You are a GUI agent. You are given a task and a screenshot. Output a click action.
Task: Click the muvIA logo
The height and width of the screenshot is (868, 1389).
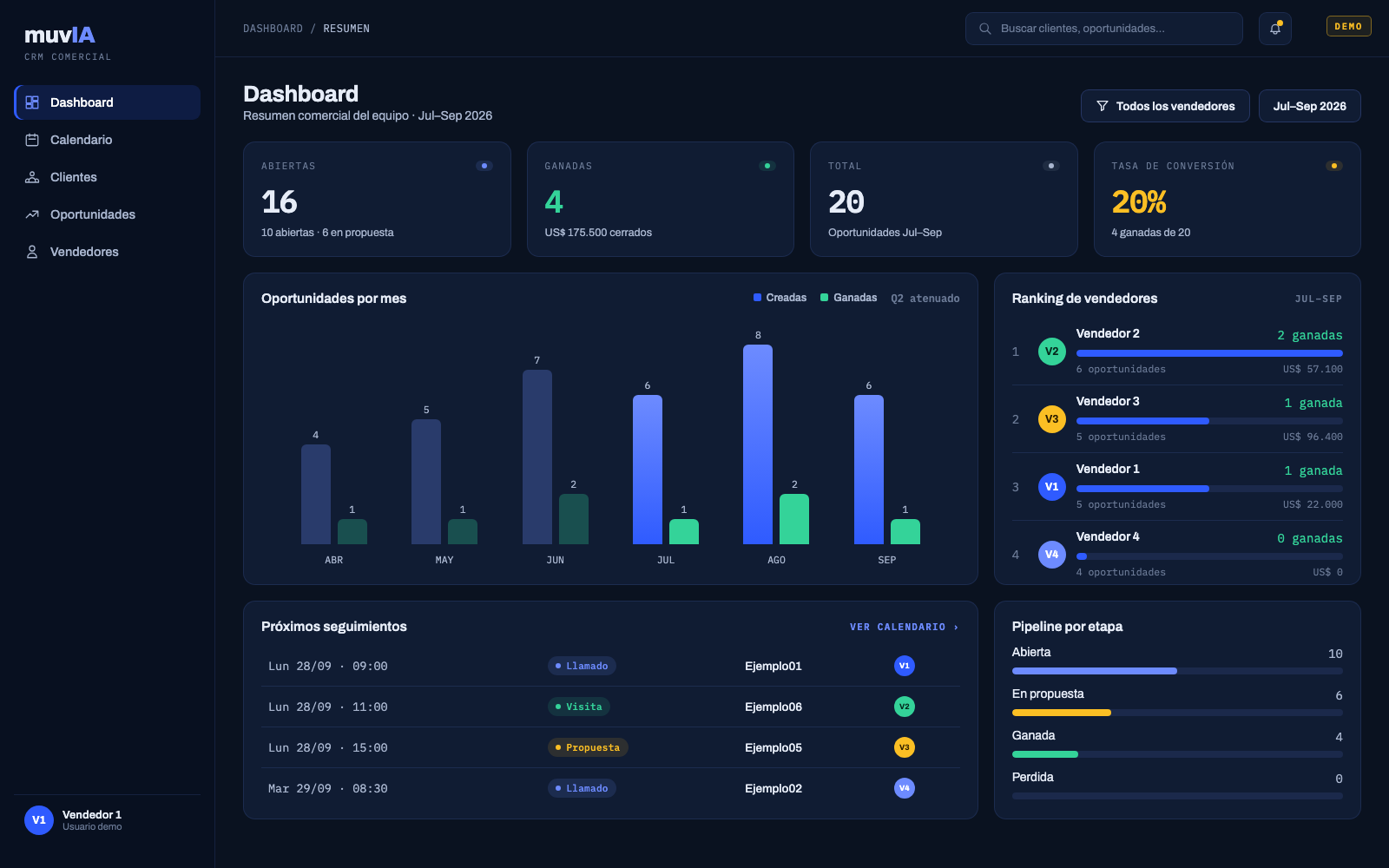(60, 35)
